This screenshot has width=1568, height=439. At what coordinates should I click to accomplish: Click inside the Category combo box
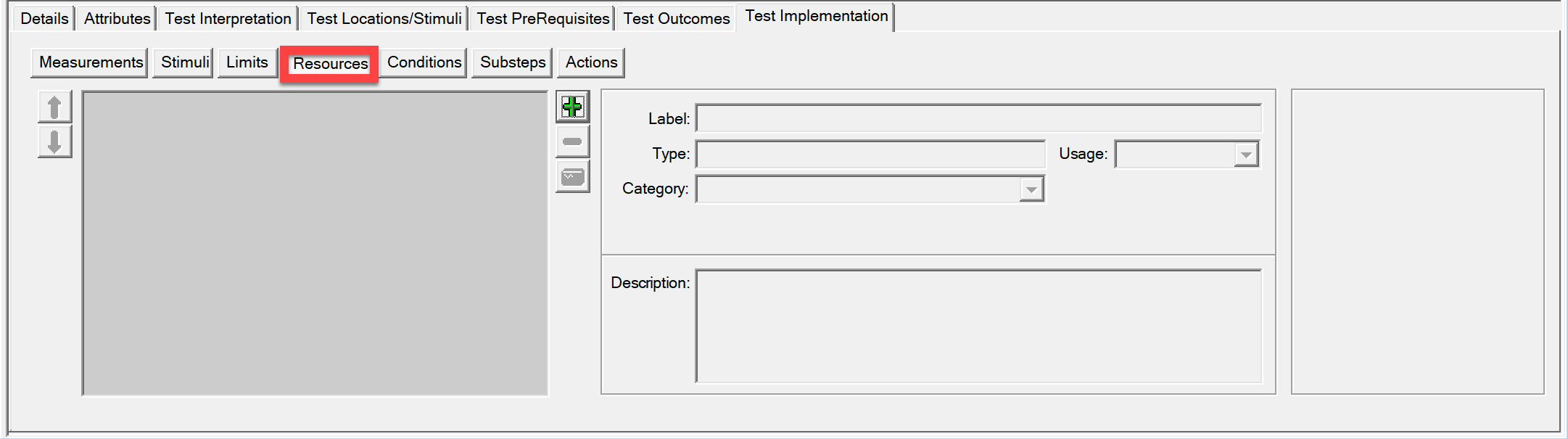click(x=870, y=189)
